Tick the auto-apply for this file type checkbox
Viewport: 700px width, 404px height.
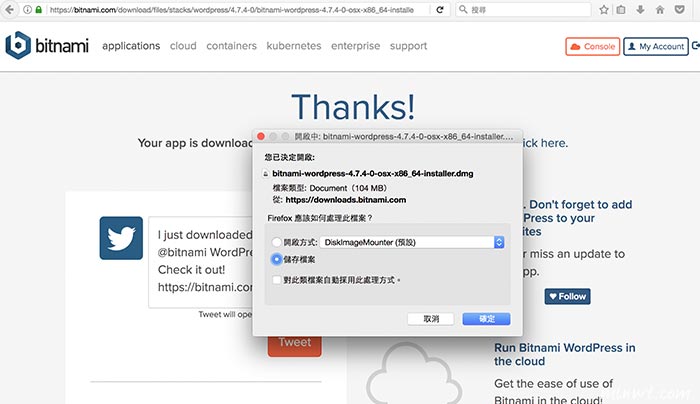pos(276,280)
